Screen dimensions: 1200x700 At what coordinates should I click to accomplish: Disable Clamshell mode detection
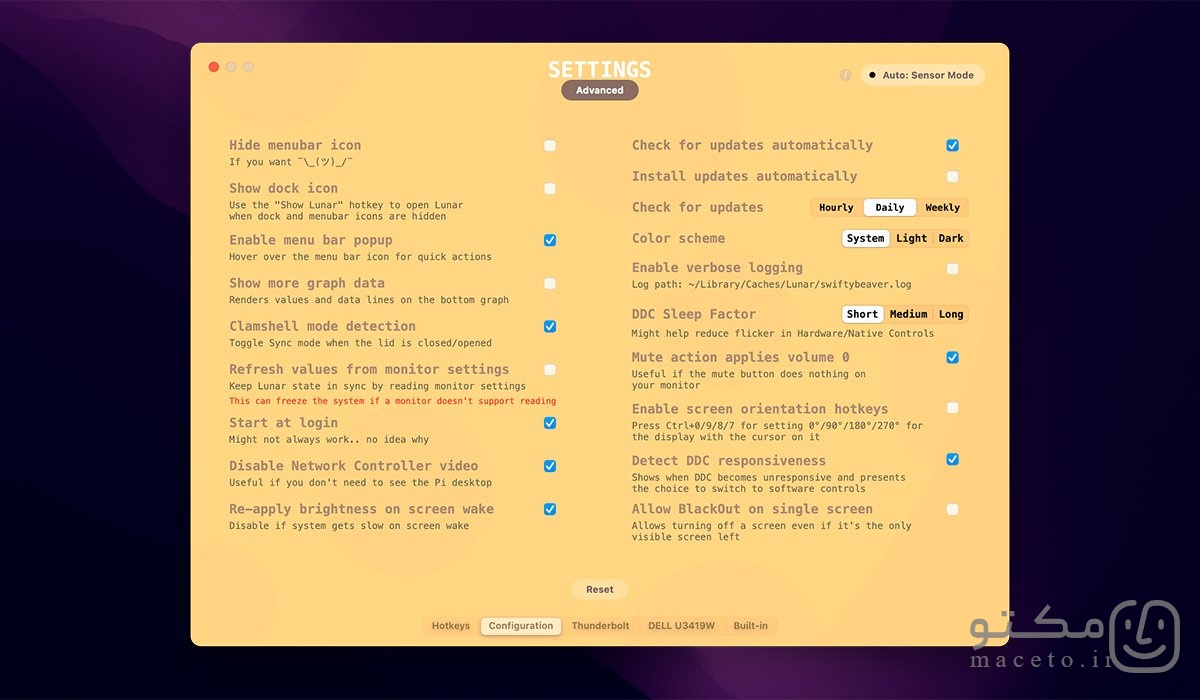pyautogui.click(x=550, y=327)
